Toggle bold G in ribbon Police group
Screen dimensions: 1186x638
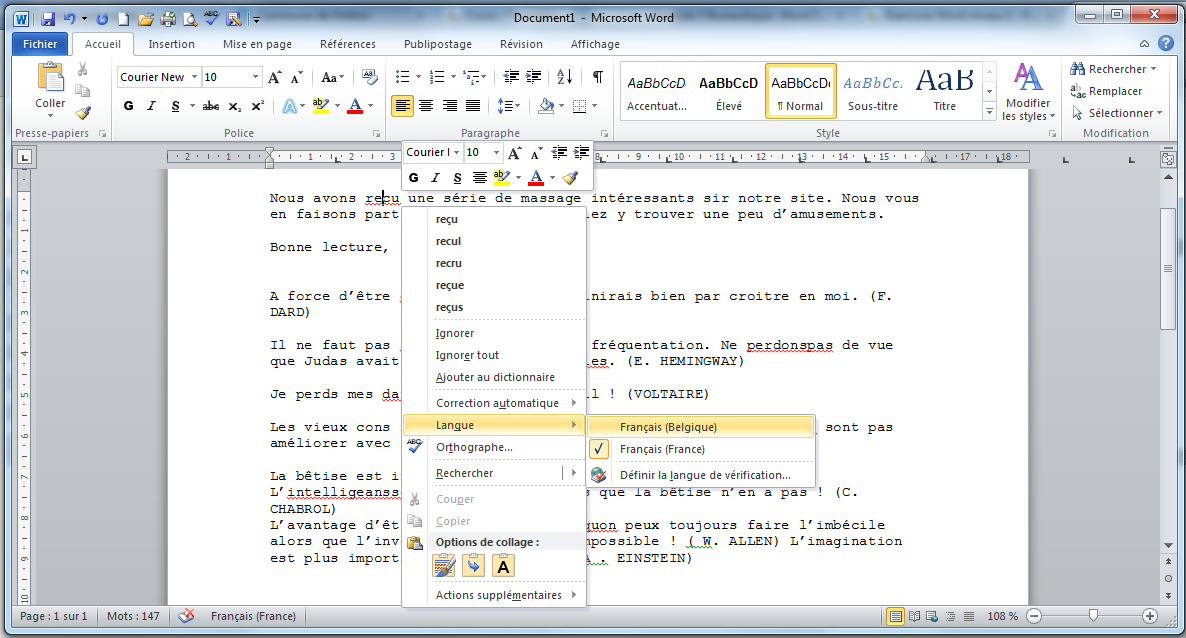(x=129, y=106)
